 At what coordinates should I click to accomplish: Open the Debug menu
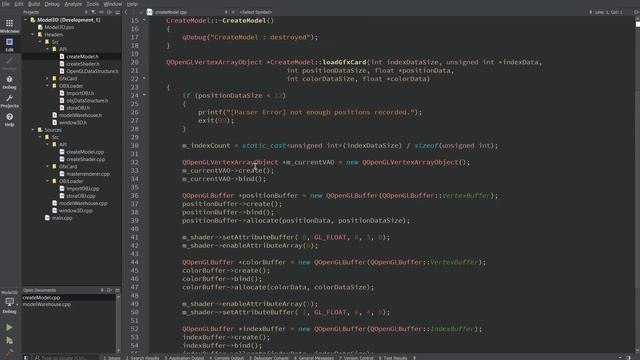[x=52, y=4]
